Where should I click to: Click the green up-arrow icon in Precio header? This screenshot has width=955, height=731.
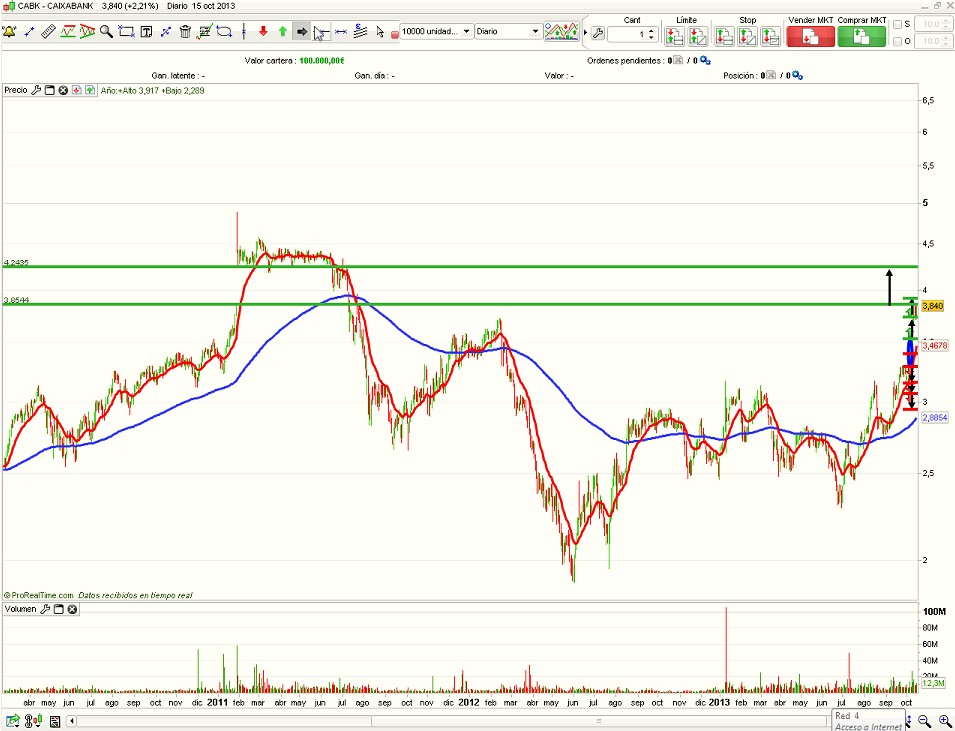point(90,90)
